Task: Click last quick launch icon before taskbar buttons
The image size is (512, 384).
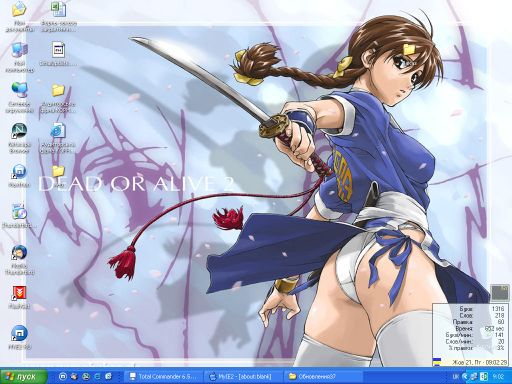Action: pos(109,377)
